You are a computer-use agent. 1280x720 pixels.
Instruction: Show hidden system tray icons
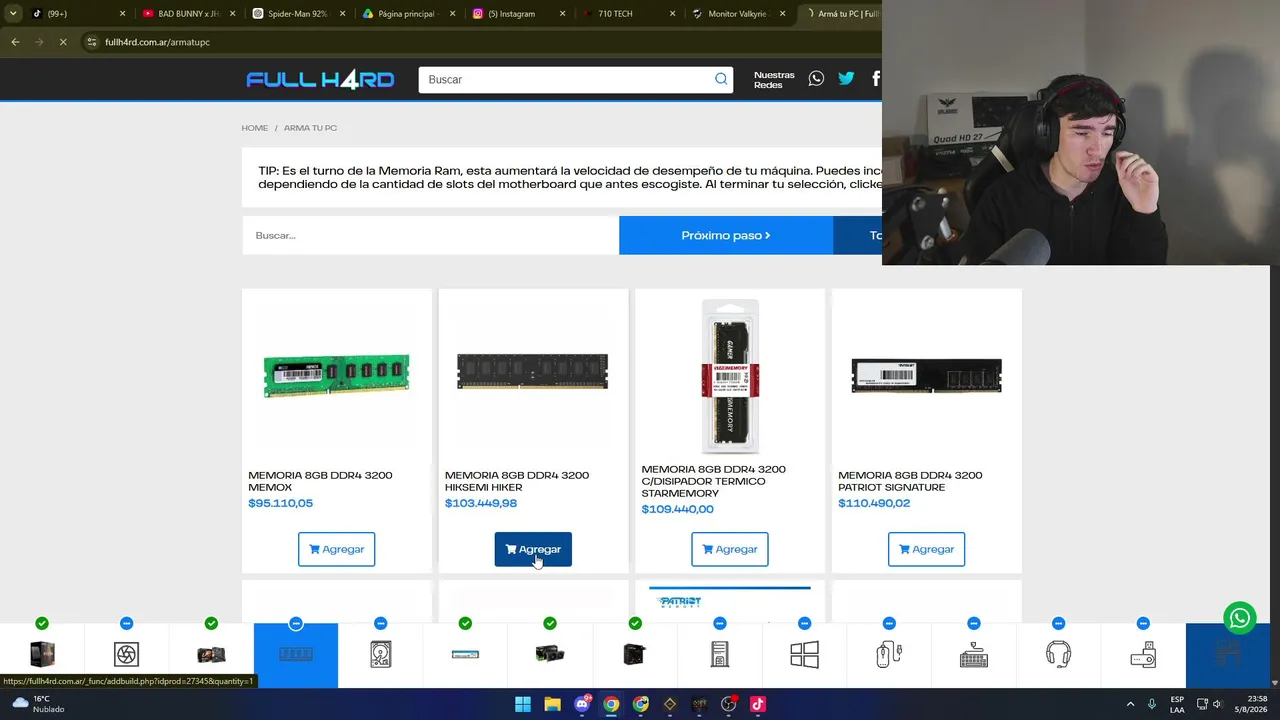pyautogui.click(x=1131, y=704)
